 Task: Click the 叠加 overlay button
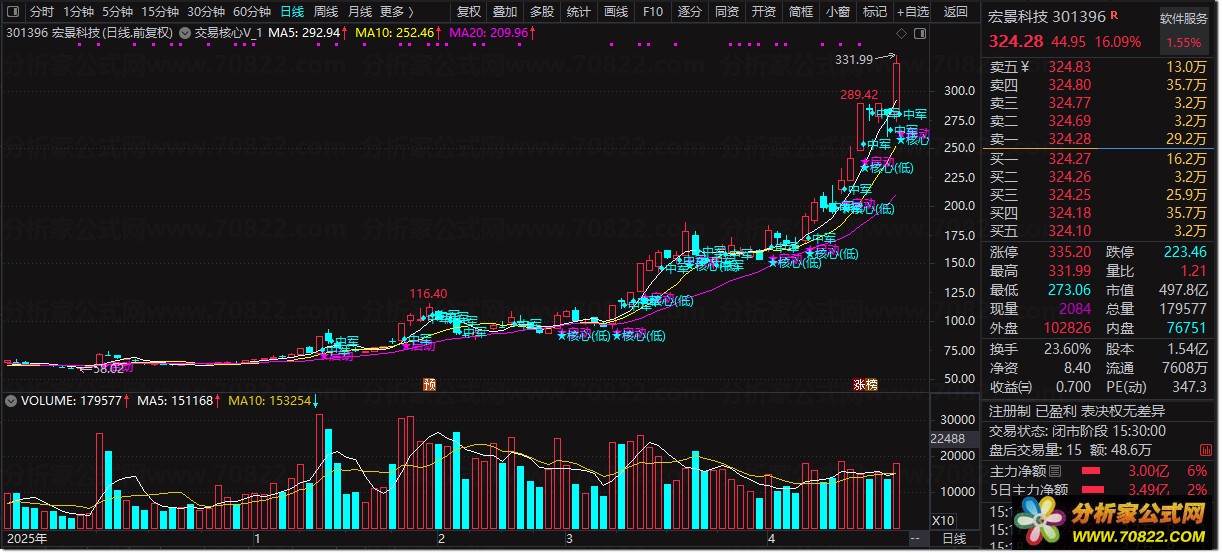point(505,12)
